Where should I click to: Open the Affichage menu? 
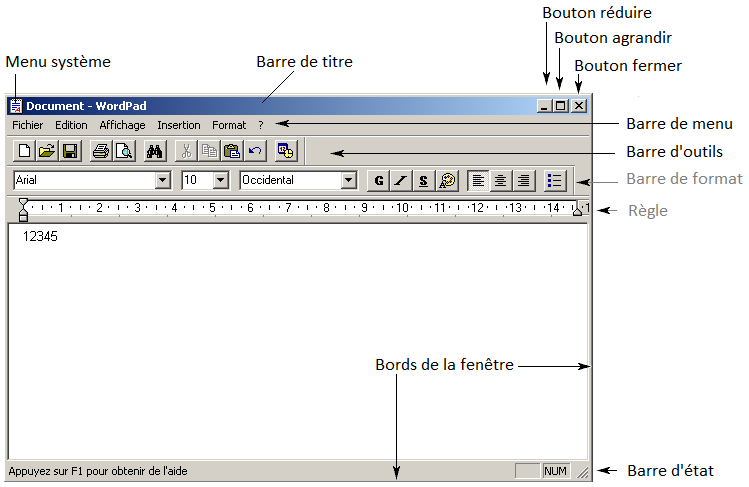click(122, 125)
